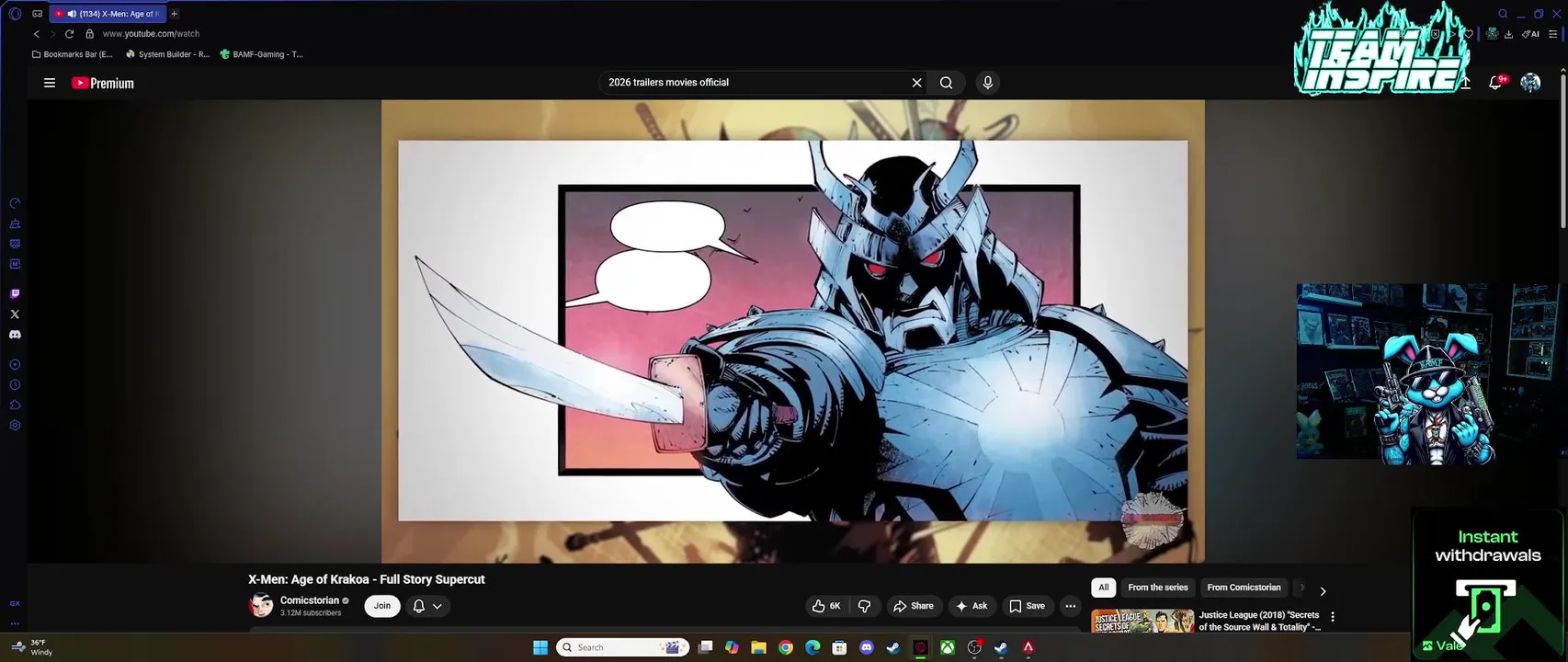Open history clock icon in sidebar

click(x=15, y=385)
